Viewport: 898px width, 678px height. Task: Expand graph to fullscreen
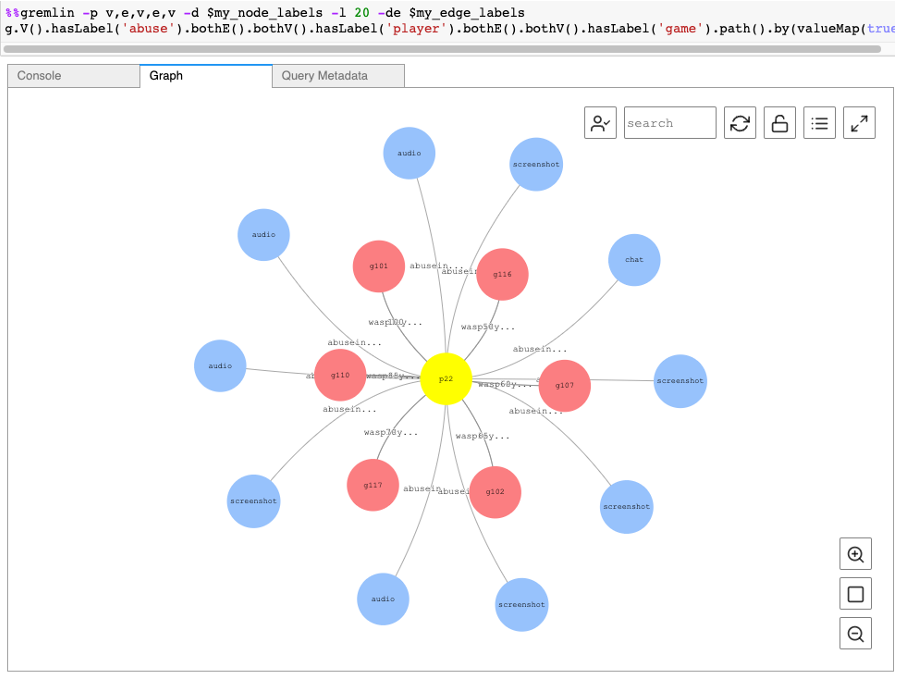(x=859, y=123)
